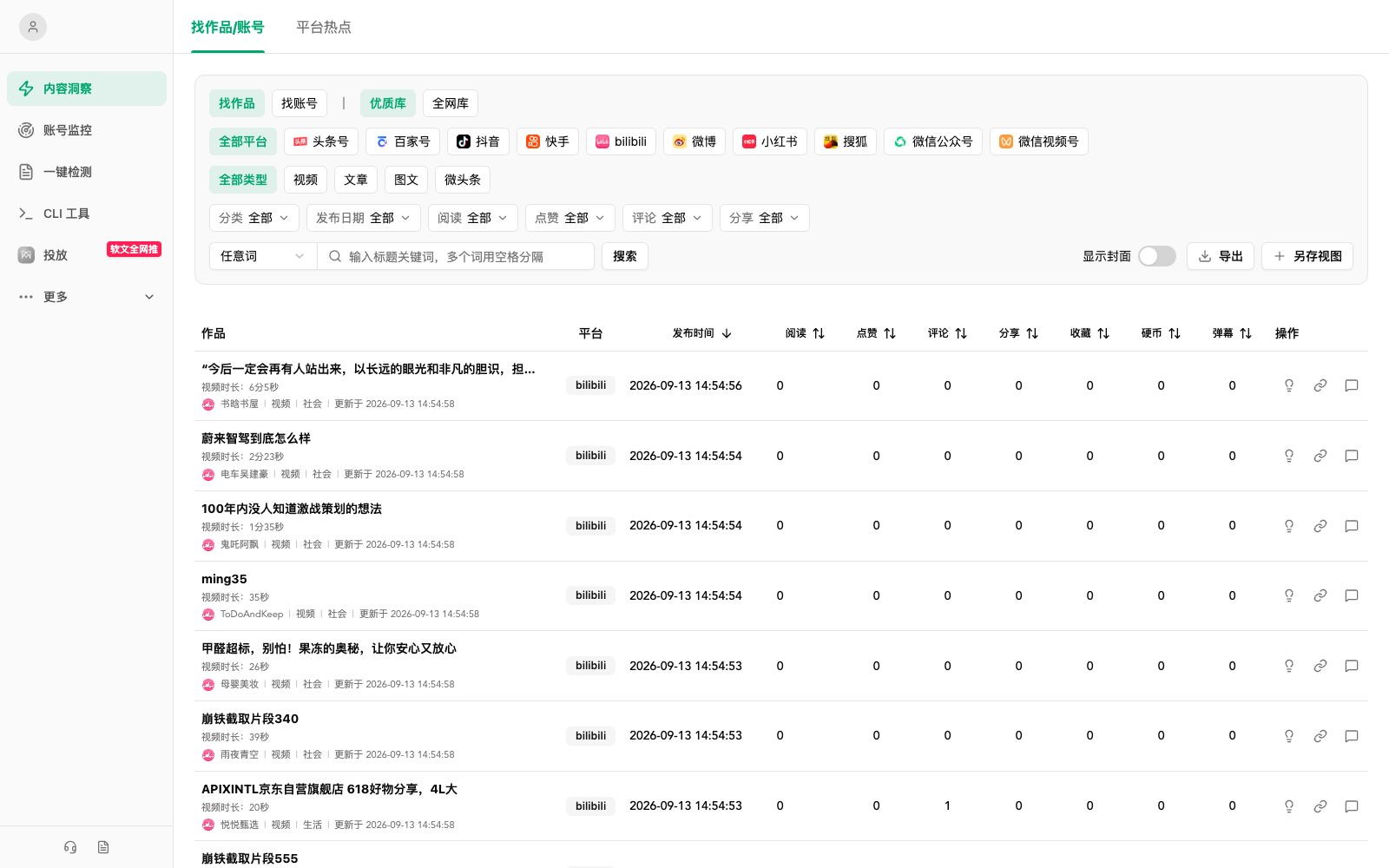Filter by 微信公众号 platform

click(933, 141)
